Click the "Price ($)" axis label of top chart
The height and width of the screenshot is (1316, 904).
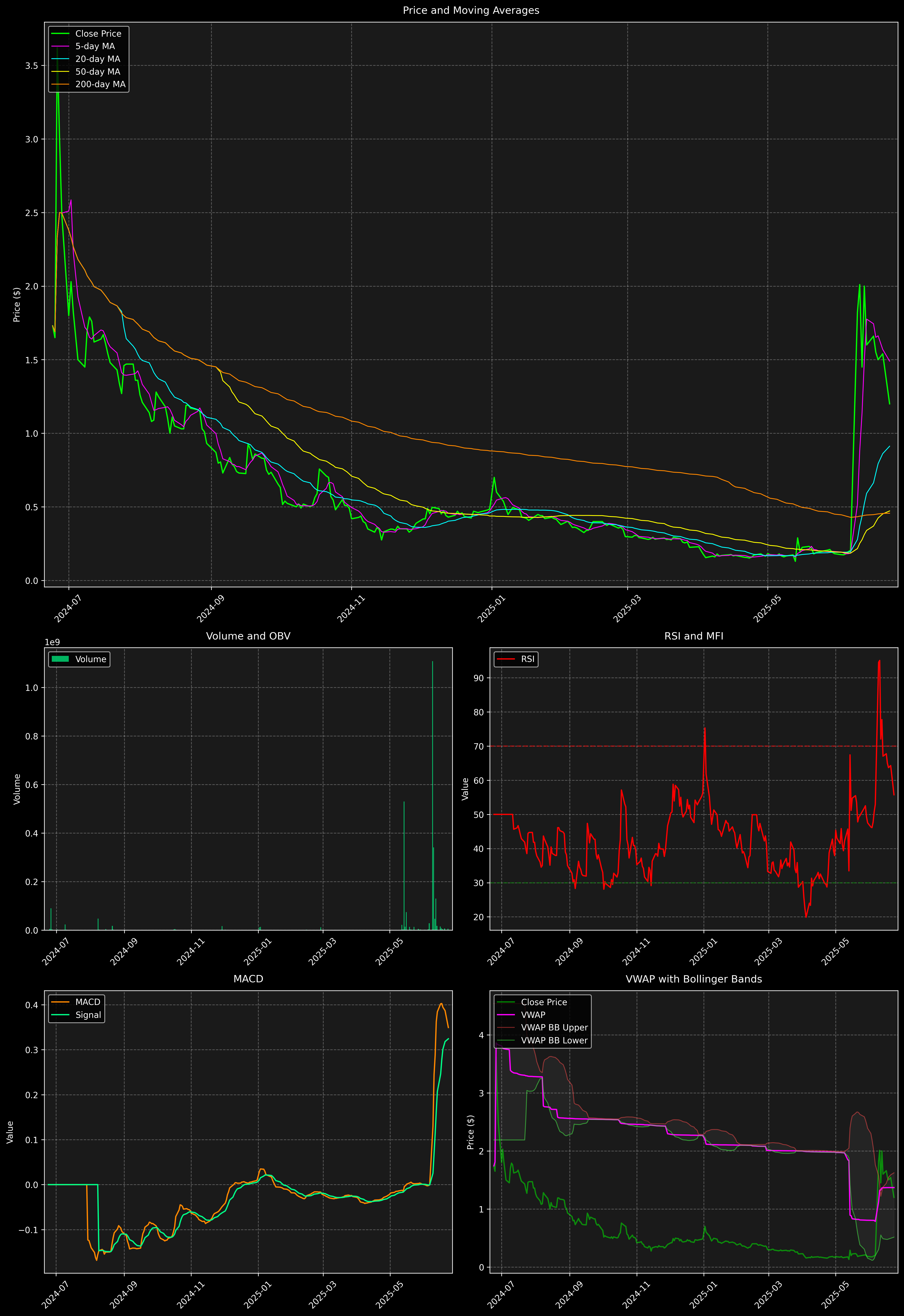tap(17, 305)
